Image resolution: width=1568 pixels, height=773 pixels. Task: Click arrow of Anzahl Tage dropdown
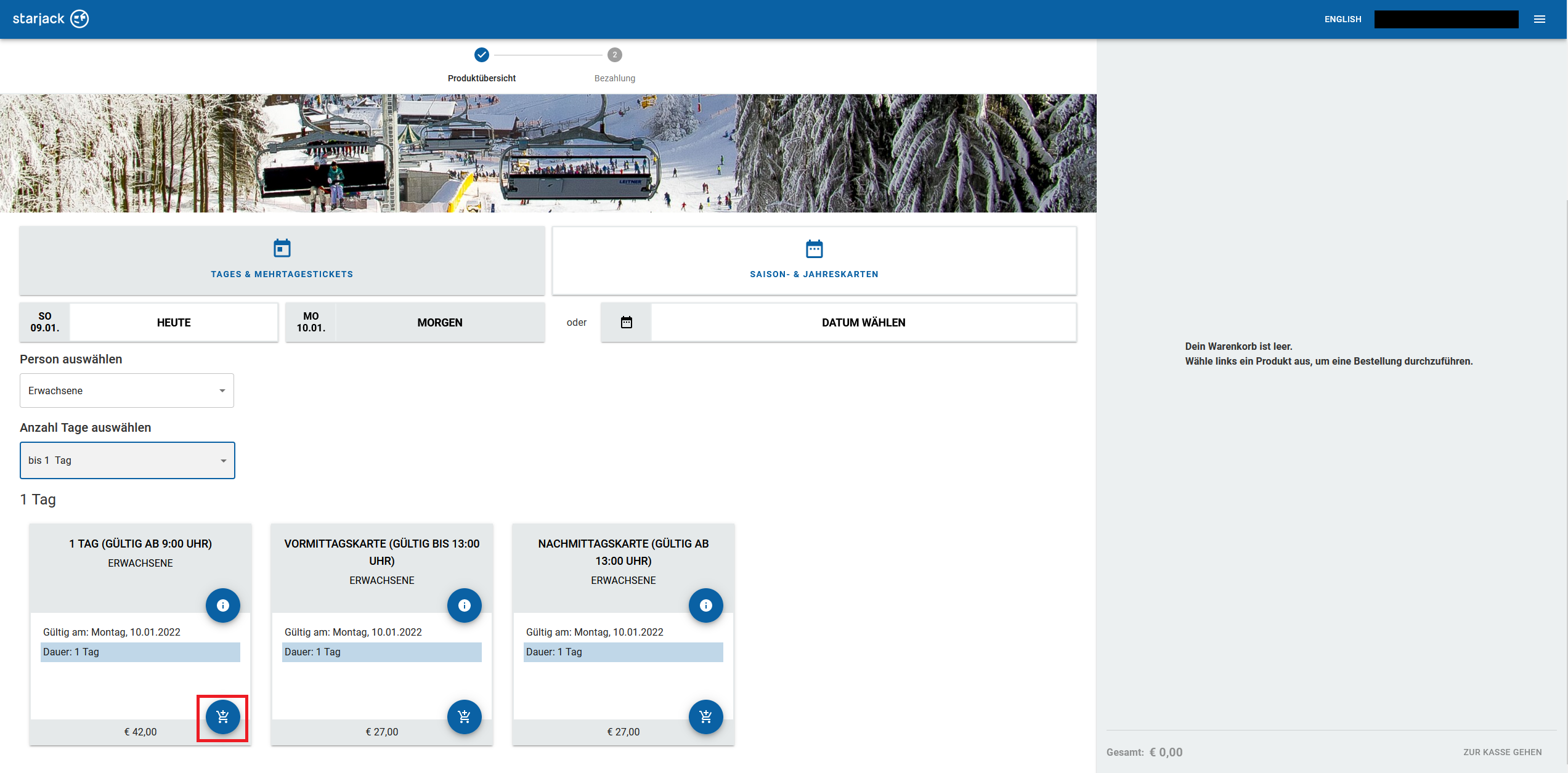click(223, 461)
